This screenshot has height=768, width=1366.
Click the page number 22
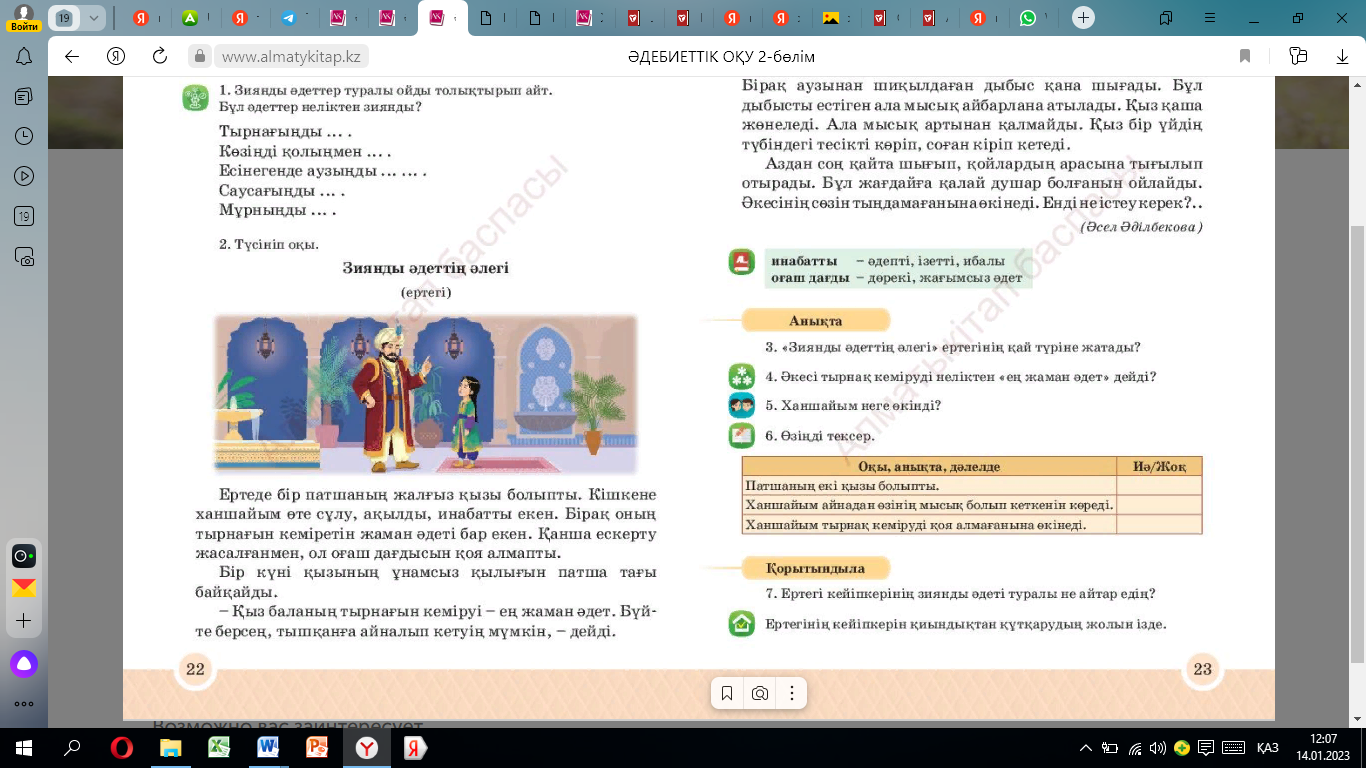click(195, 669)
